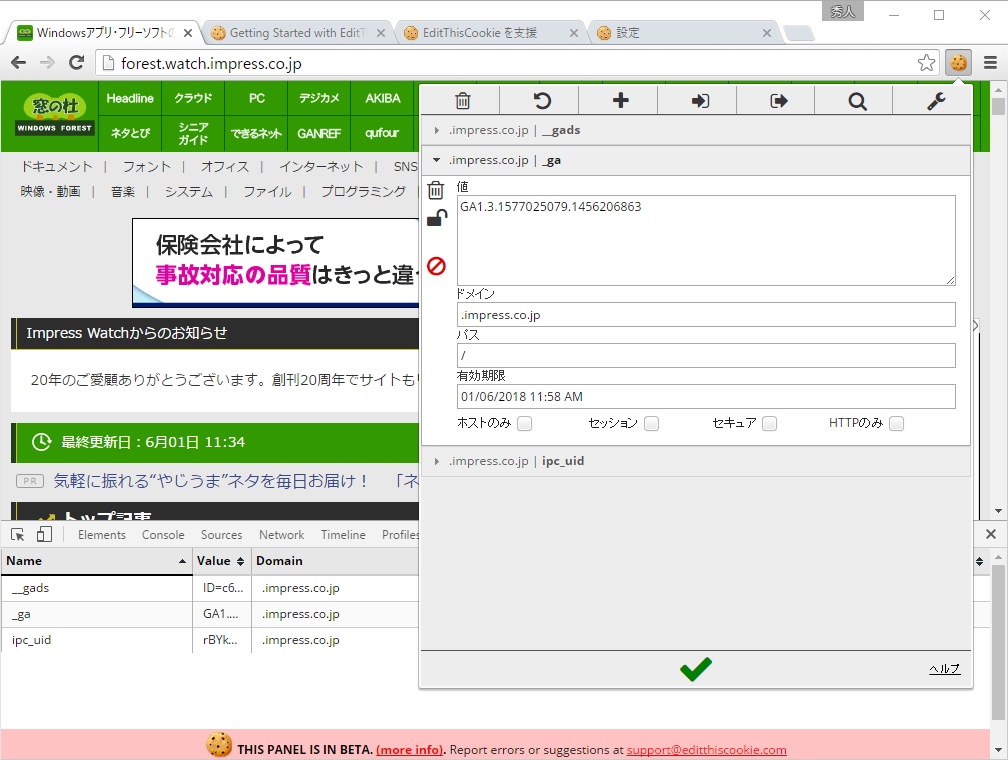Bookmark this page with star icon
This screenshot has width=1008, height=760.
click(x=926, y=63)
